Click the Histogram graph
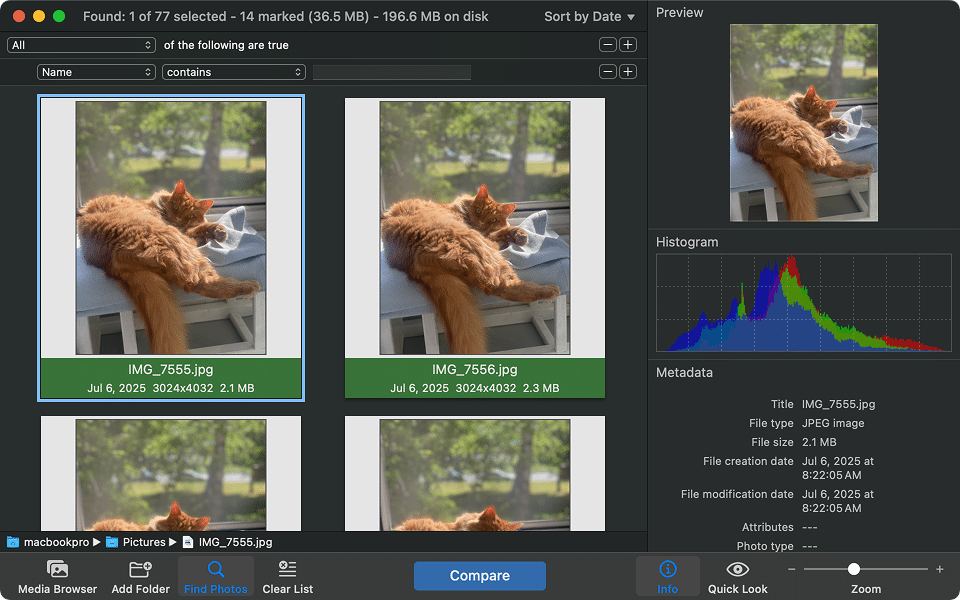Image resolution: width=960 pixels, height=600 pixels. (803, 302)
